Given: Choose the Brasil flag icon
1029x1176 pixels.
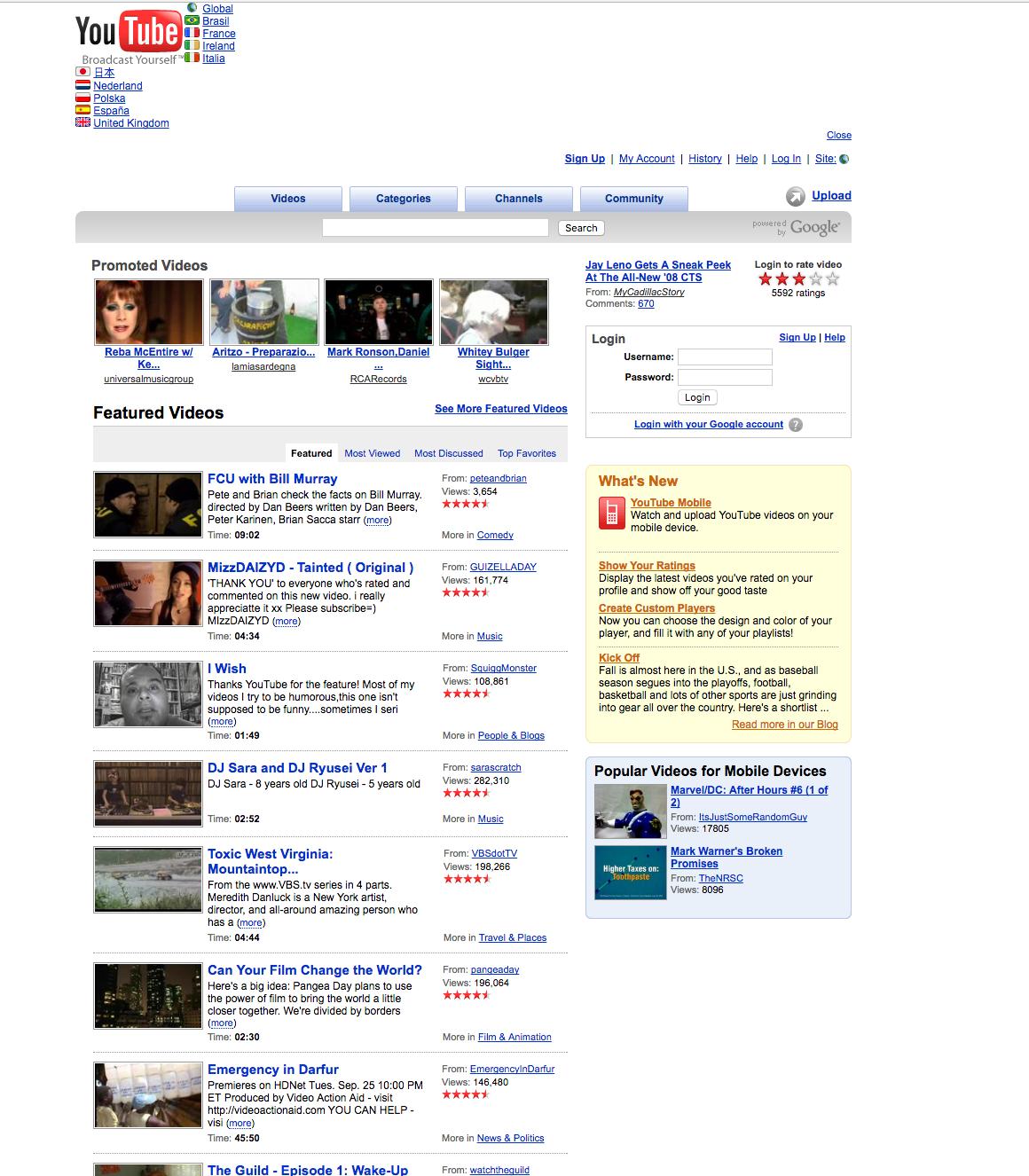Looking at the screenshot, I should click(x=192, y=20).
